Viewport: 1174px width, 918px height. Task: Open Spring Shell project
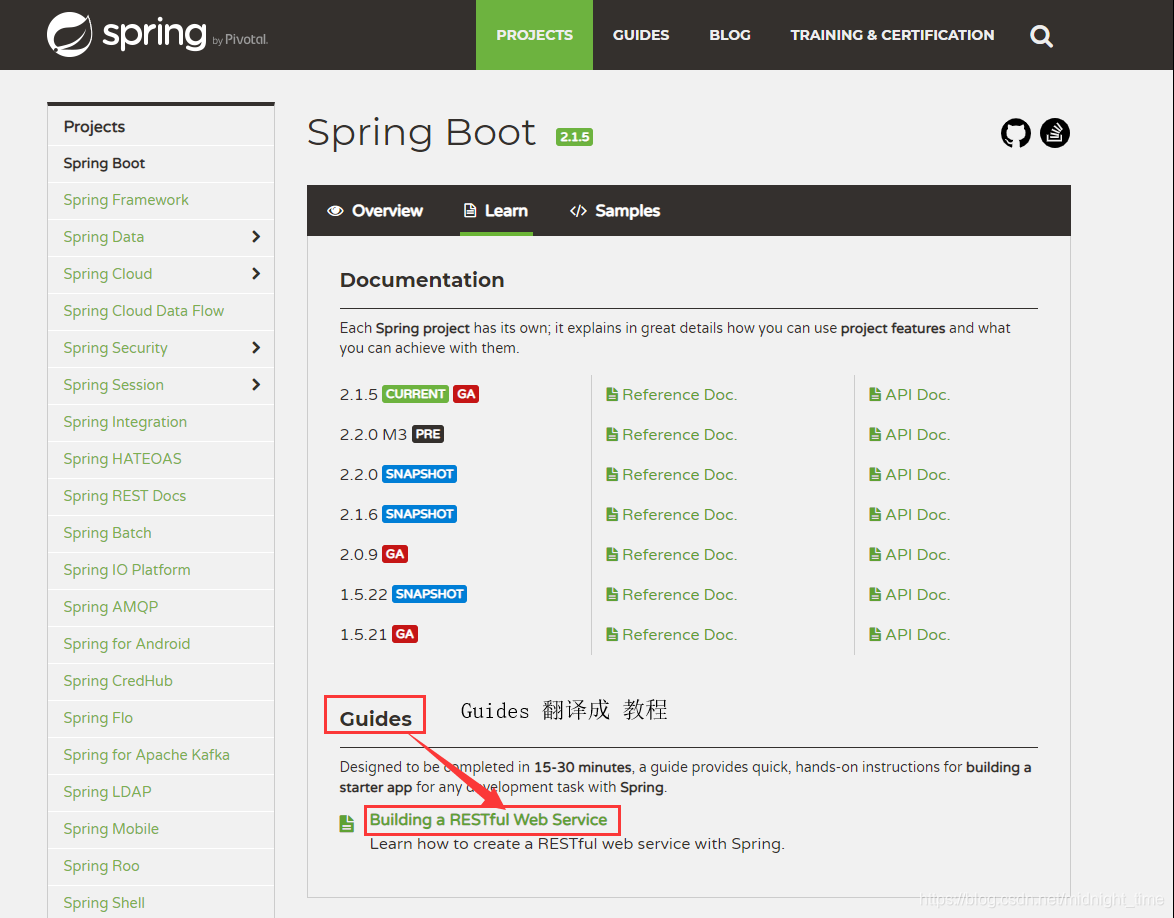click(x=104, y=903)
